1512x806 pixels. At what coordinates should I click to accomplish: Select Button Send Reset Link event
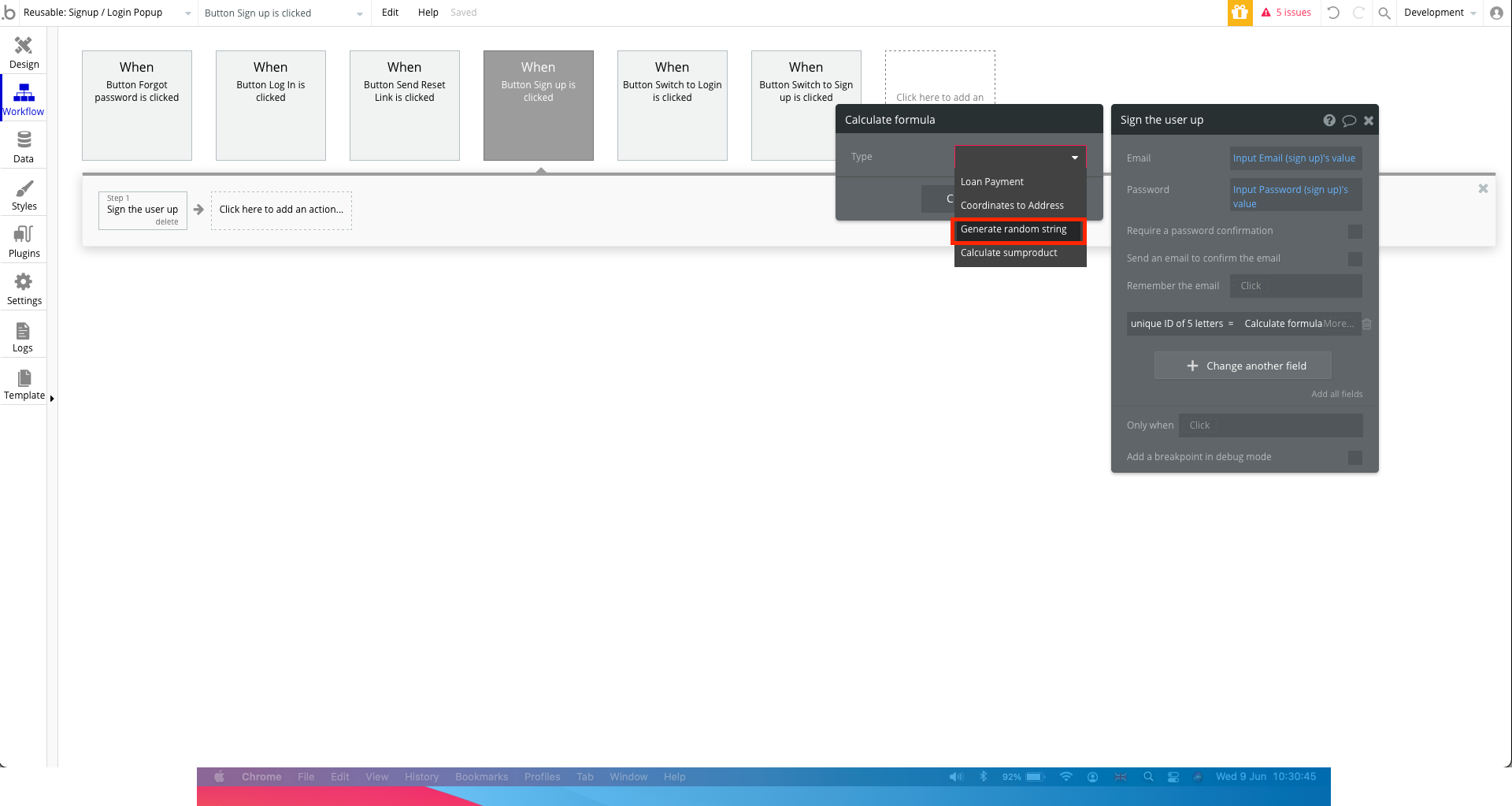pos(405,106)
